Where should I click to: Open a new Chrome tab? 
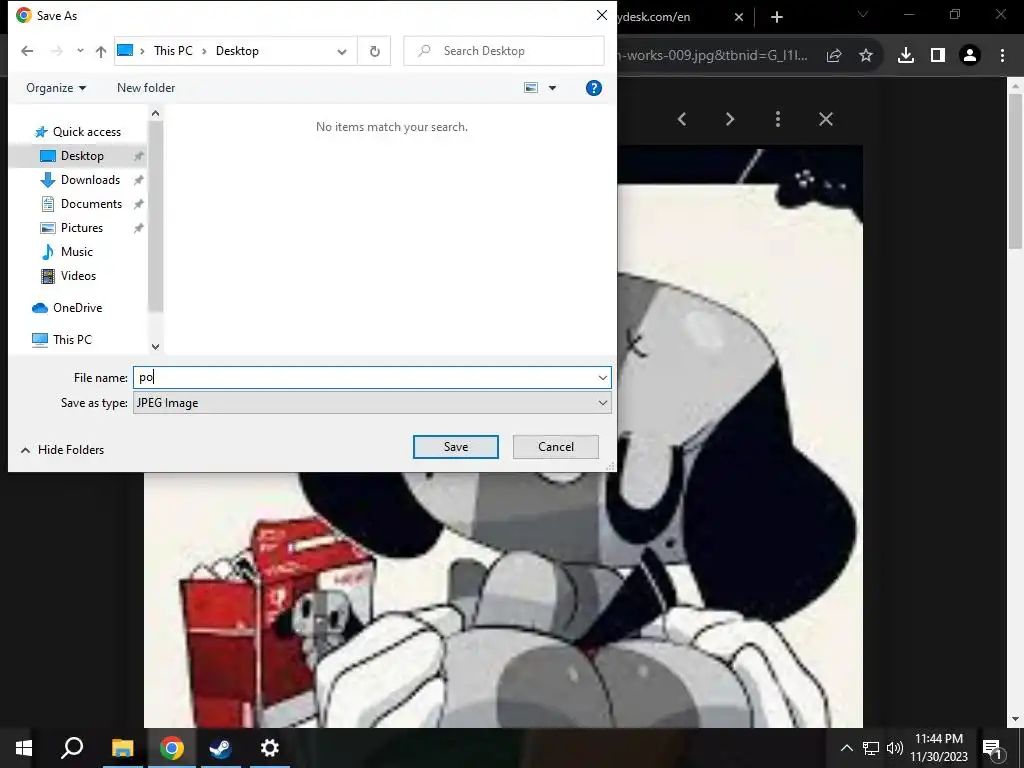[x=776, y=17]
